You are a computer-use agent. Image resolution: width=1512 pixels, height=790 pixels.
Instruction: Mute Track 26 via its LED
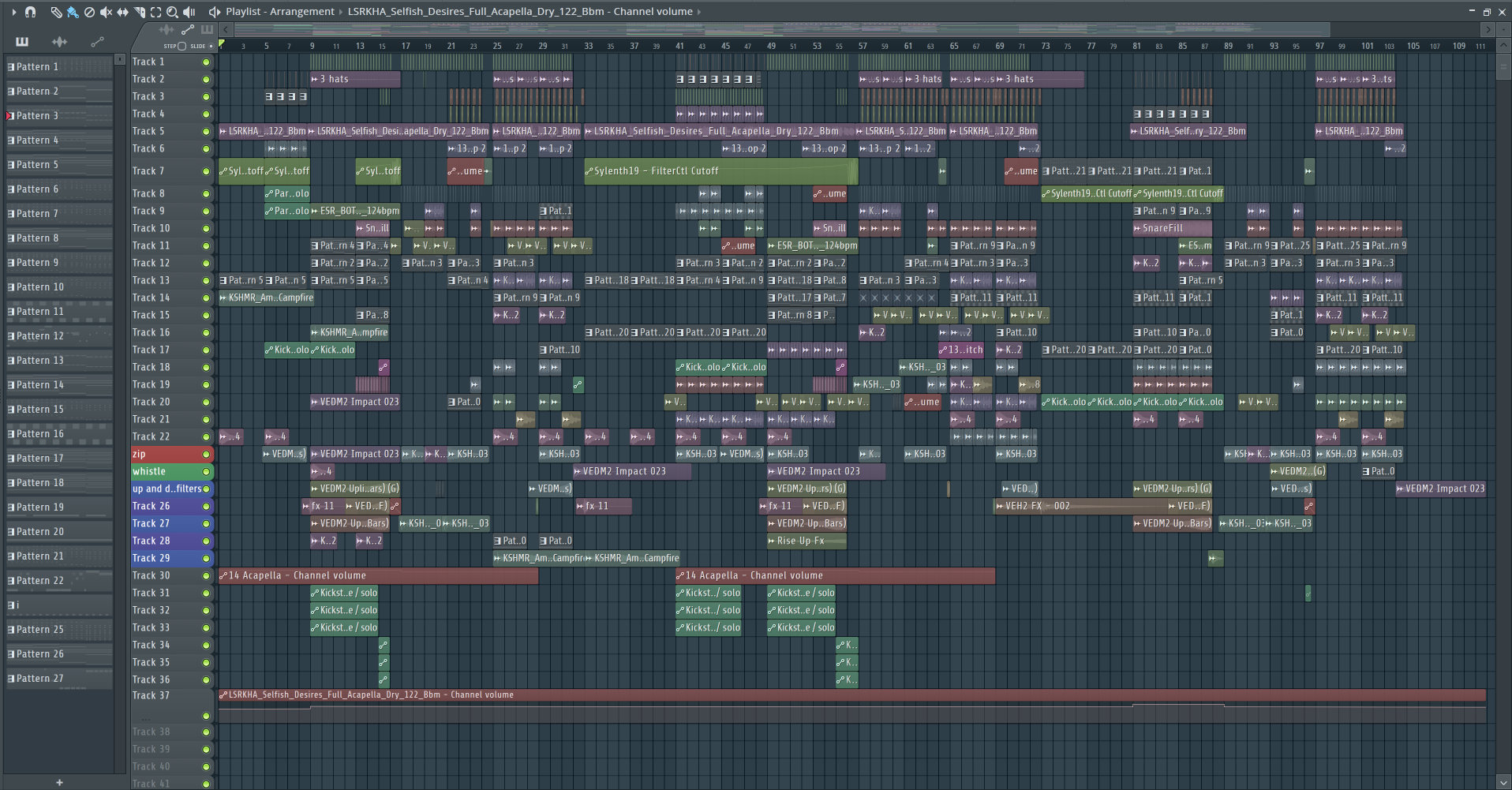[206, 507]
